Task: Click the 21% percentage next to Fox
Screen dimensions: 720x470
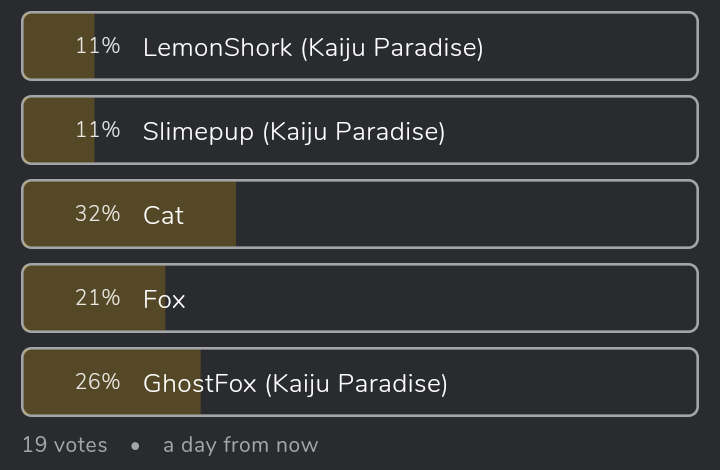Action: [98, 298]
